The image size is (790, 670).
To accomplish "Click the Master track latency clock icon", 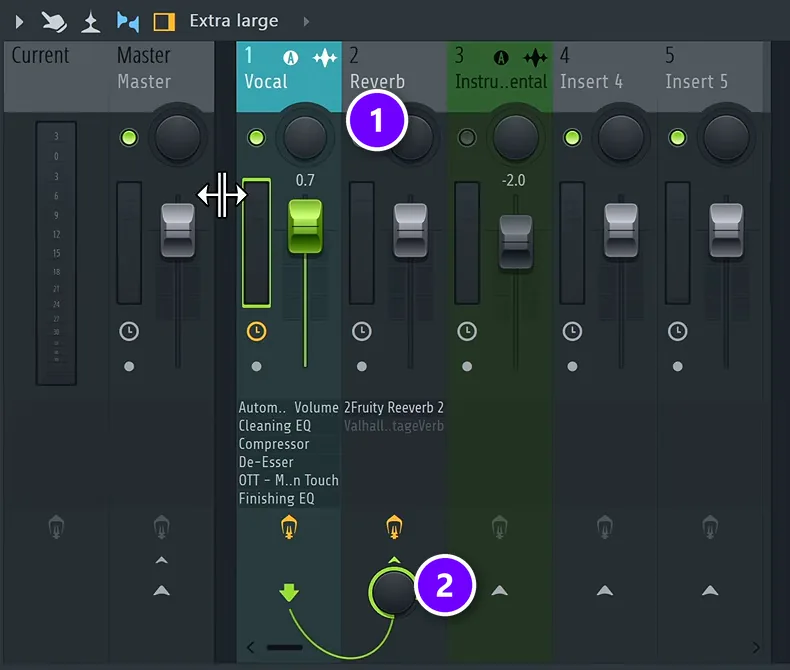I will tap(129, 331).
